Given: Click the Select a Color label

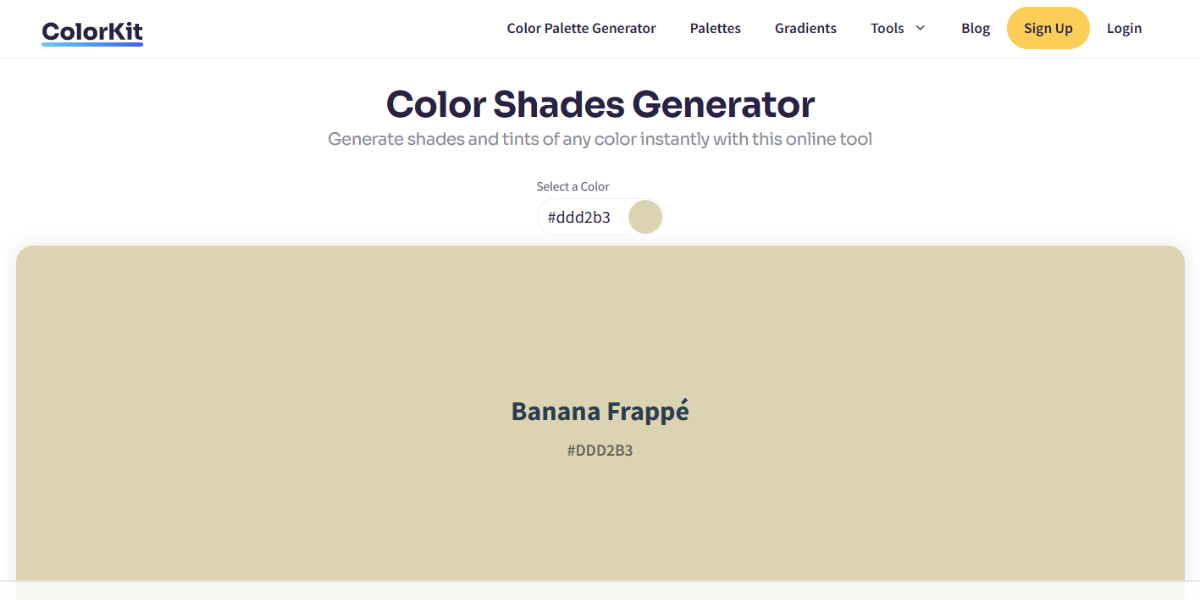Looking at the screenshot, I should pos(573,186).
